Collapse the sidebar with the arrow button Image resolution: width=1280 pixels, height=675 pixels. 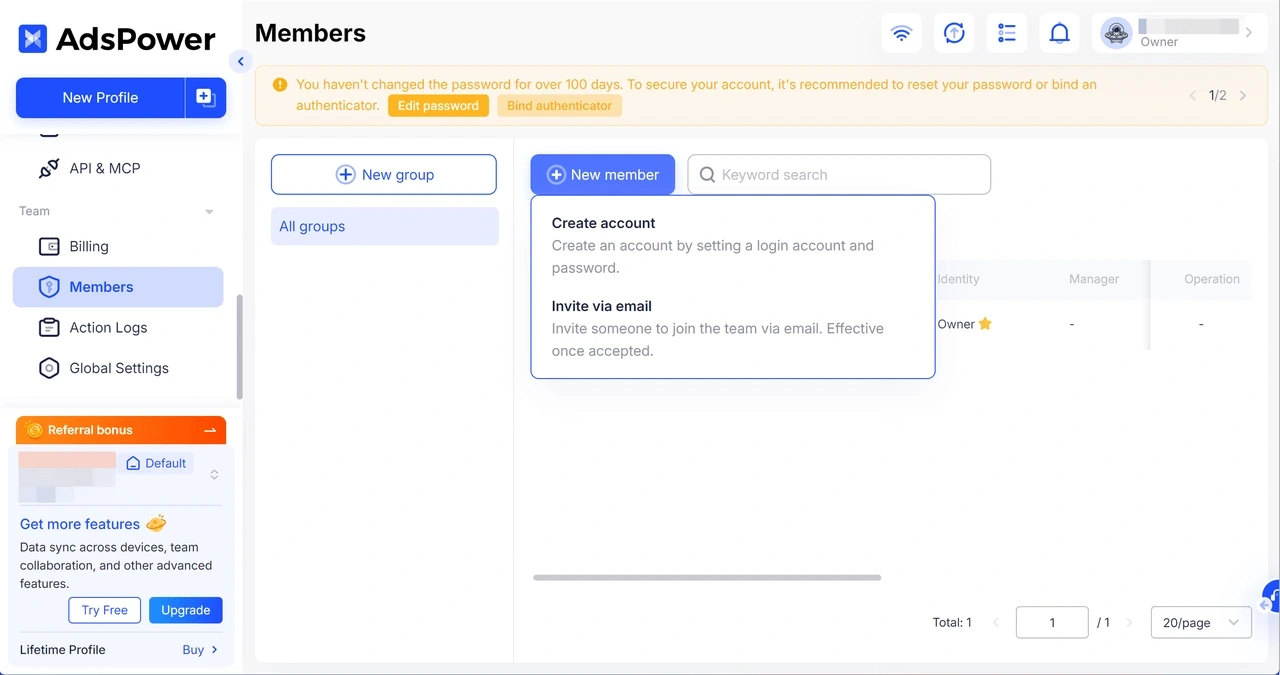click(240, 61)
